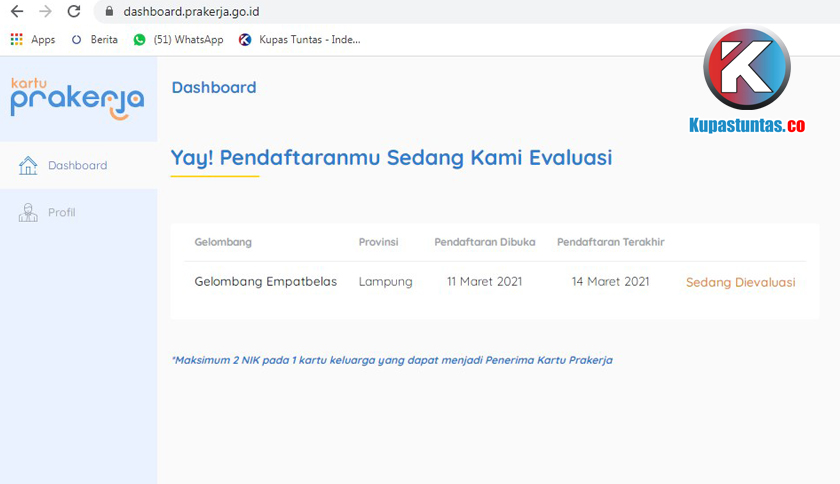Click the Profil person icon in sidebar
This screenshot has width=840, height=484.
click(28, 212)
